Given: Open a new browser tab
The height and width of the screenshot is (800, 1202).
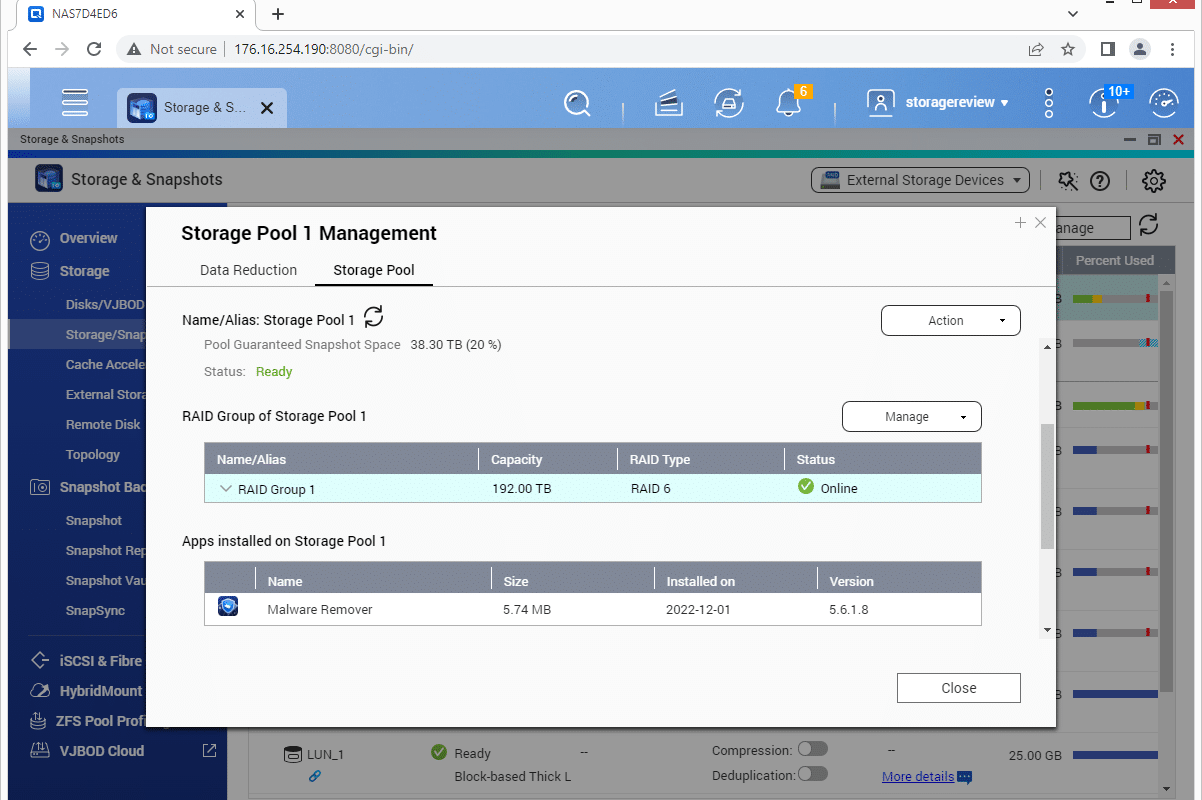Looking at the screenshot, I should (x=278, y=14).
